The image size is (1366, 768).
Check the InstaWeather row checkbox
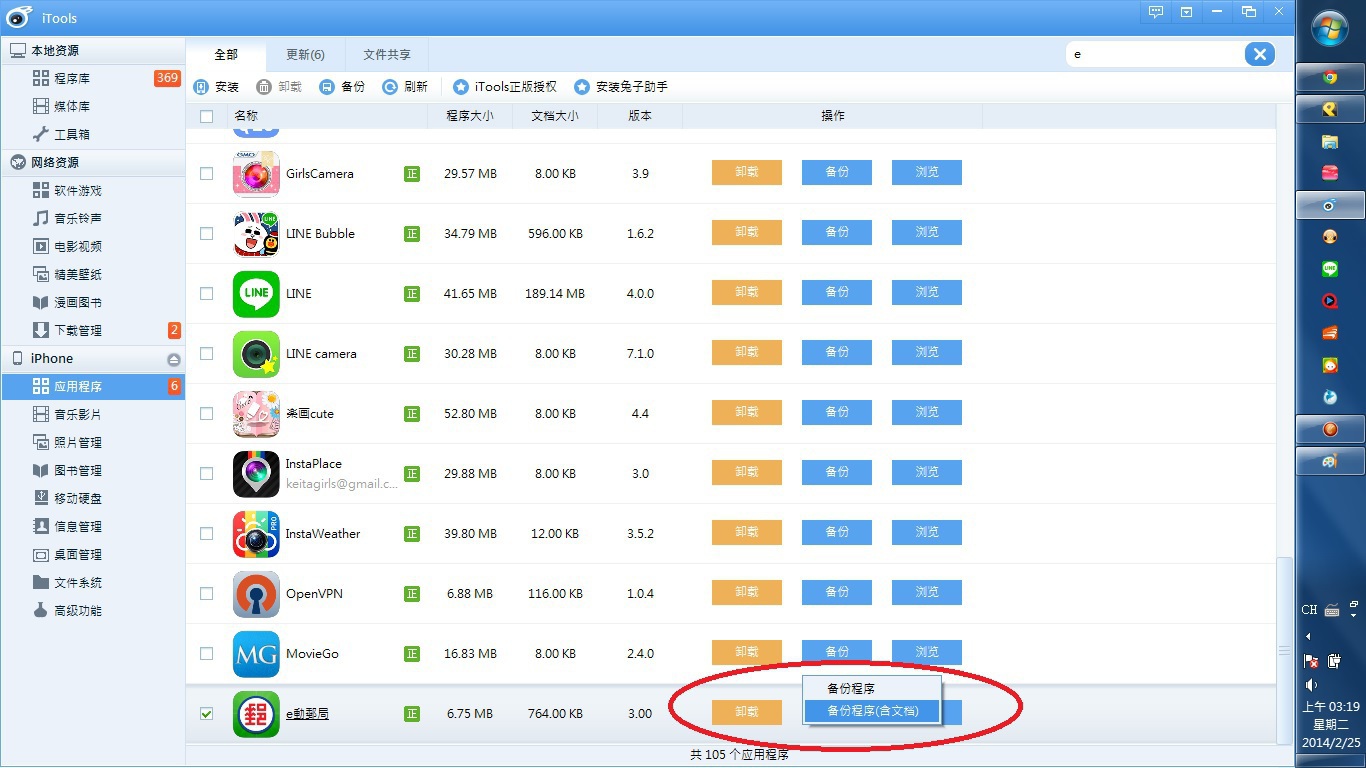click(207, 533)
